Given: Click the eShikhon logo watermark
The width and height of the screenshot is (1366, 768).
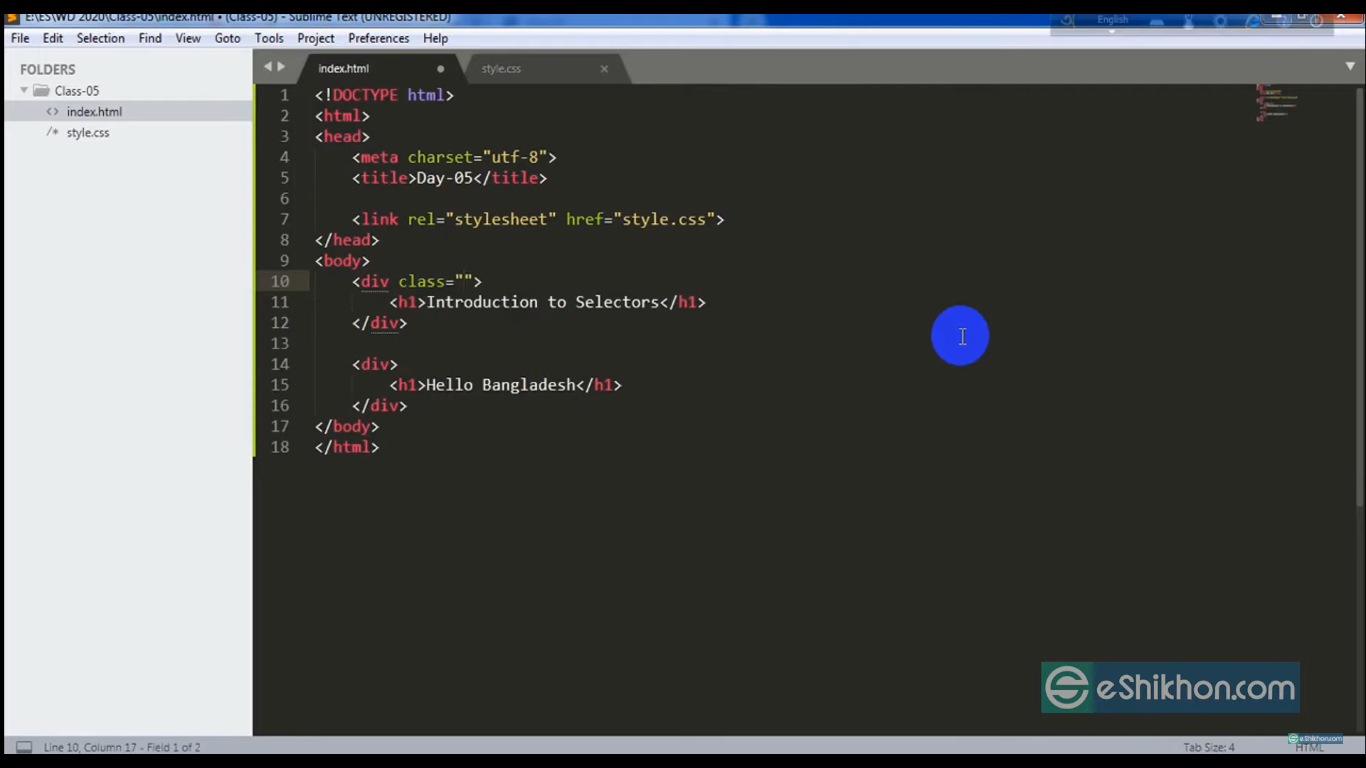Looking at the screenshot, I should point(1170,687).
